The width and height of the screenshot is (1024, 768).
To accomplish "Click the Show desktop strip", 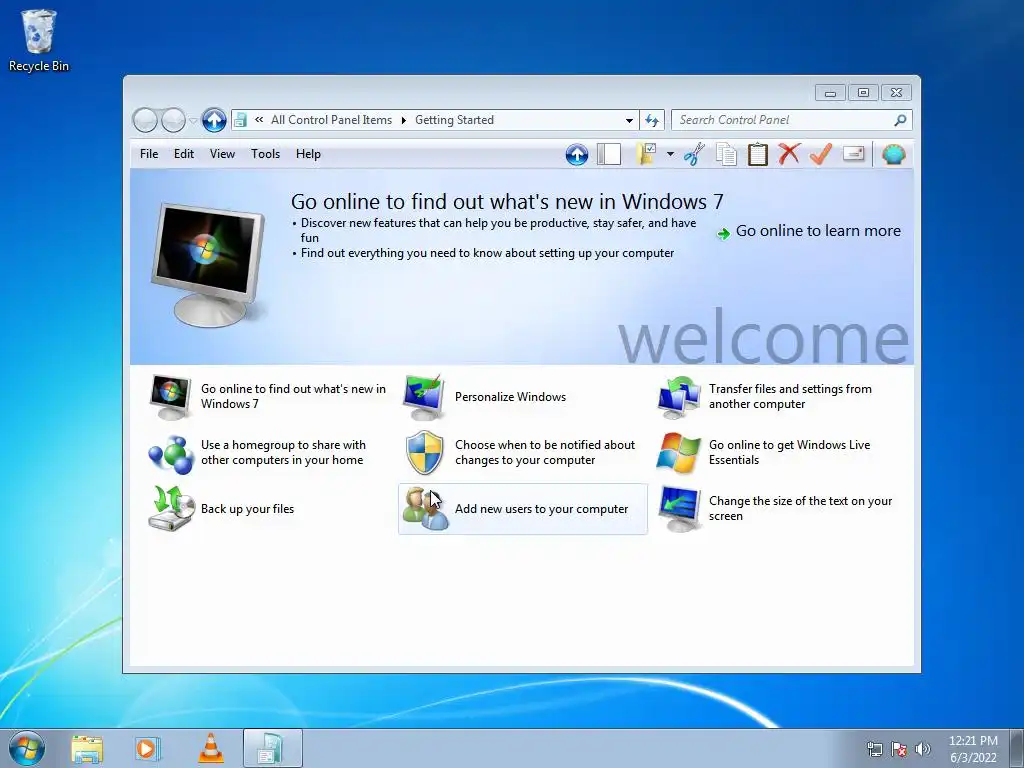I will click(1016, 748).
